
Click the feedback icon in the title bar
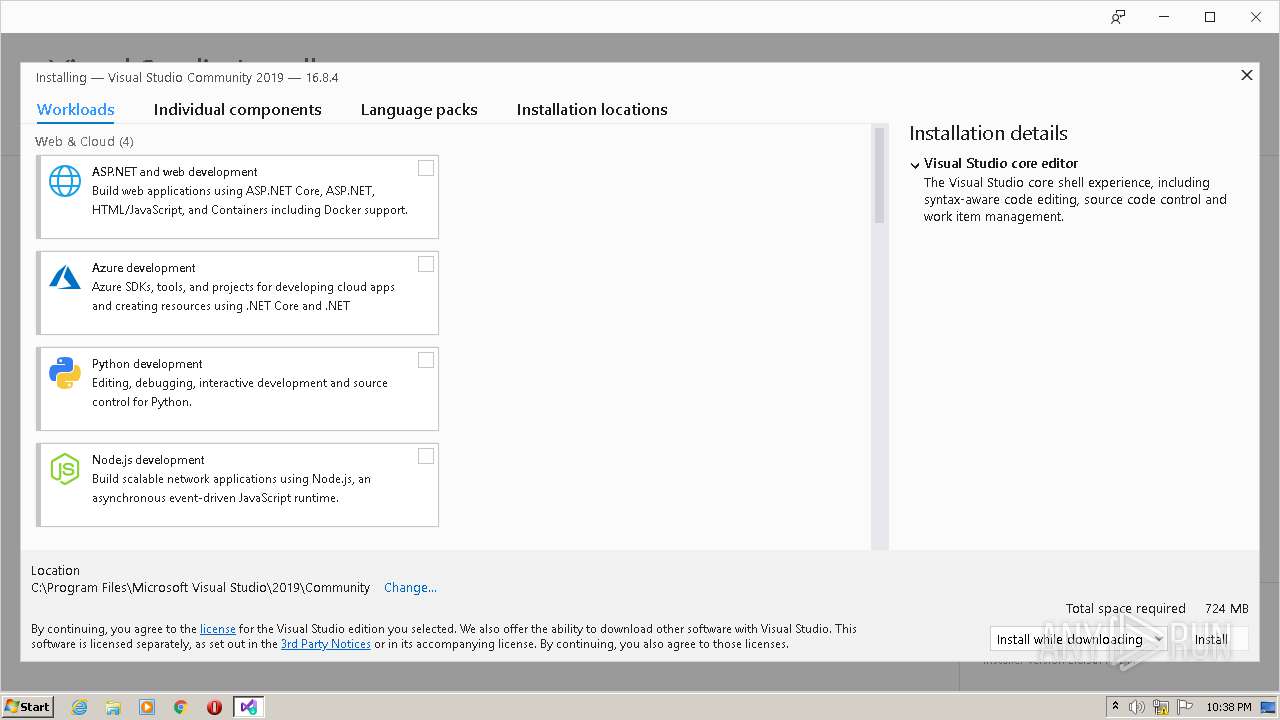coord(1118,17)
